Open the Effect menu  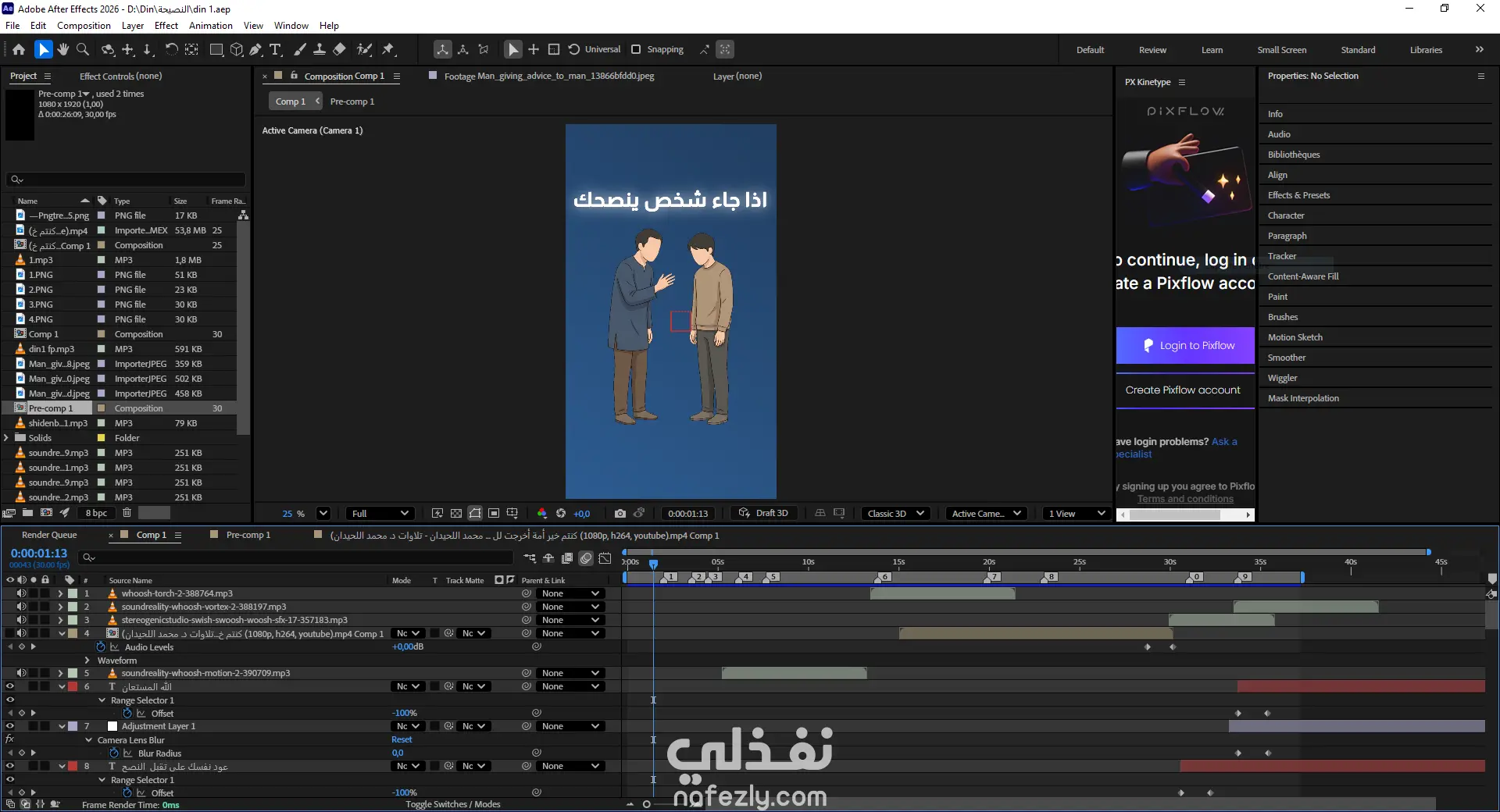[166, 26]
